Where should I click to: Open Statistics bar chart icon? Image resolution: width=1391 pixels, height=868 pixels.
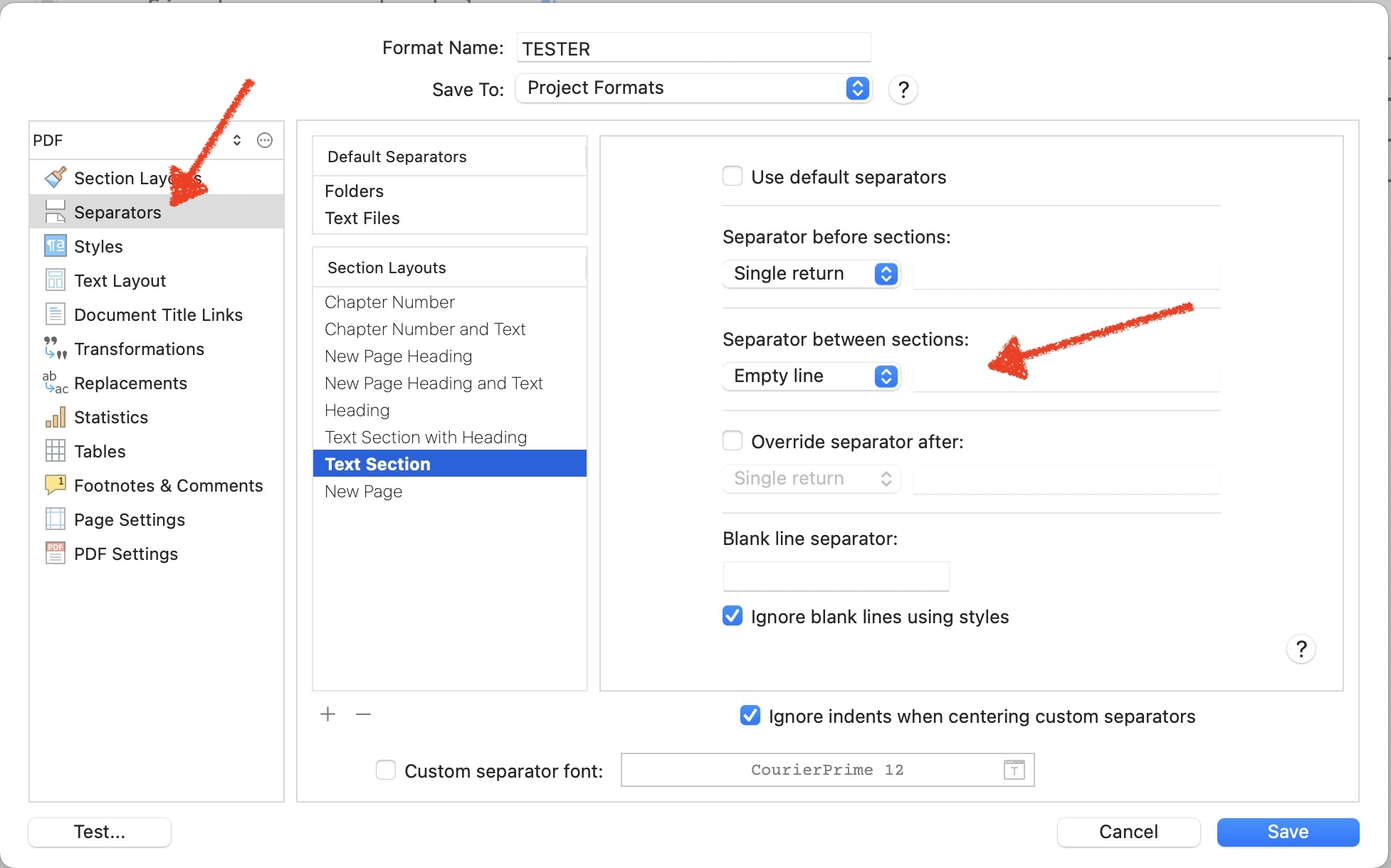click(x=56, y=417)
